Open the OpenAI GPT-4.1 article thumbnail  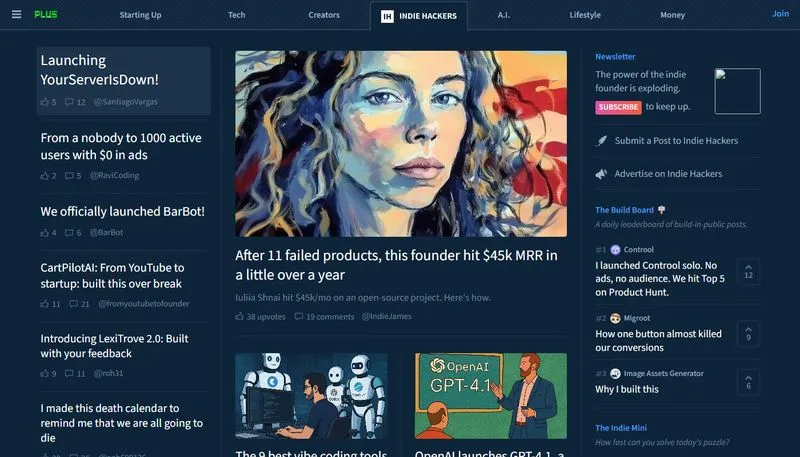pyautogui.click(x=491, y=396)
